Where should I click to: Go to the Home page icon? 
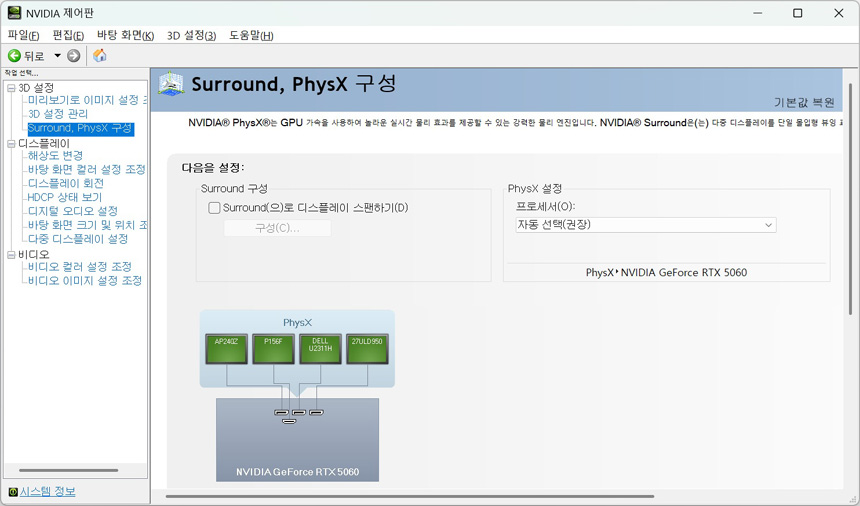click(x=100, y=56)
